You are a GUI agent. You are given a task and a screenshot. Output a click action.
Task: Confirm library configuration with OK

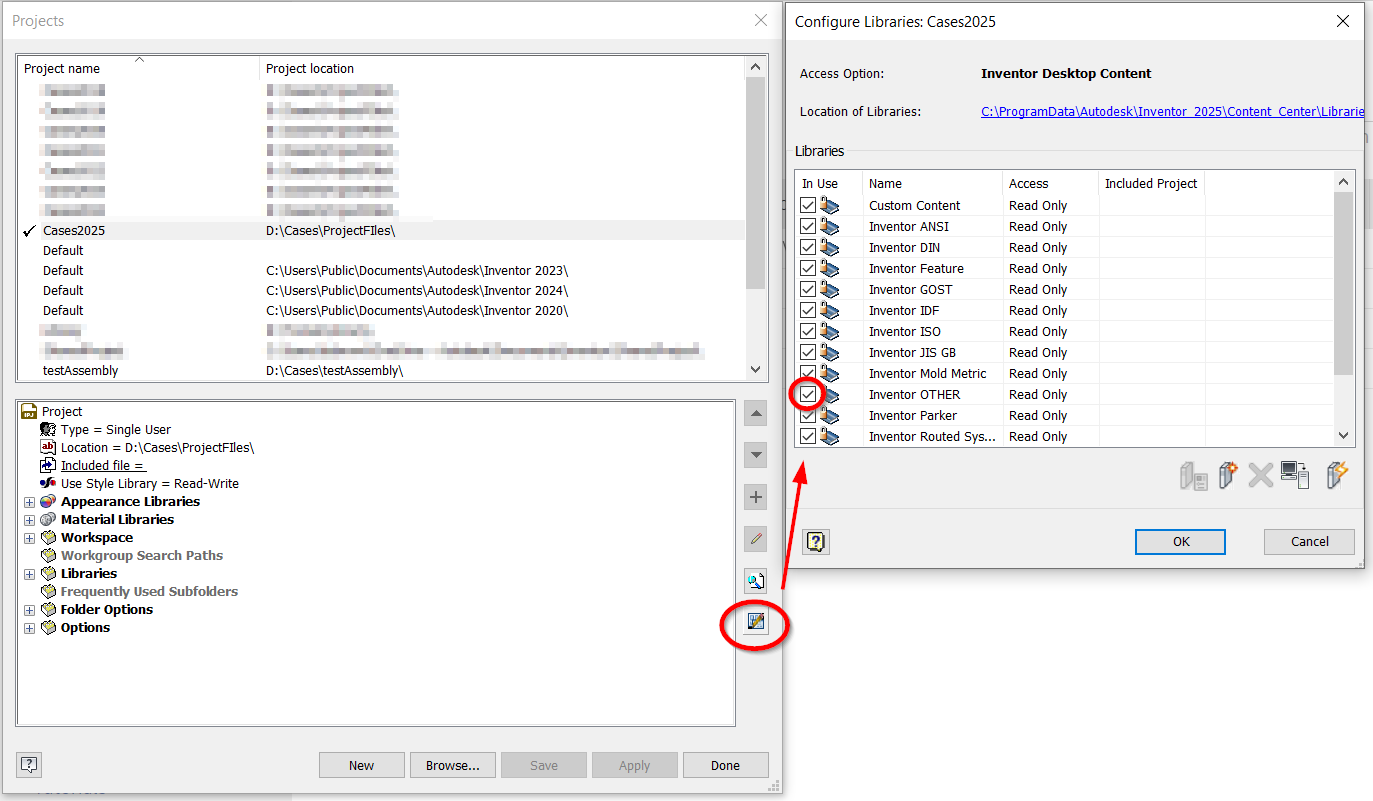(1179, 541)
